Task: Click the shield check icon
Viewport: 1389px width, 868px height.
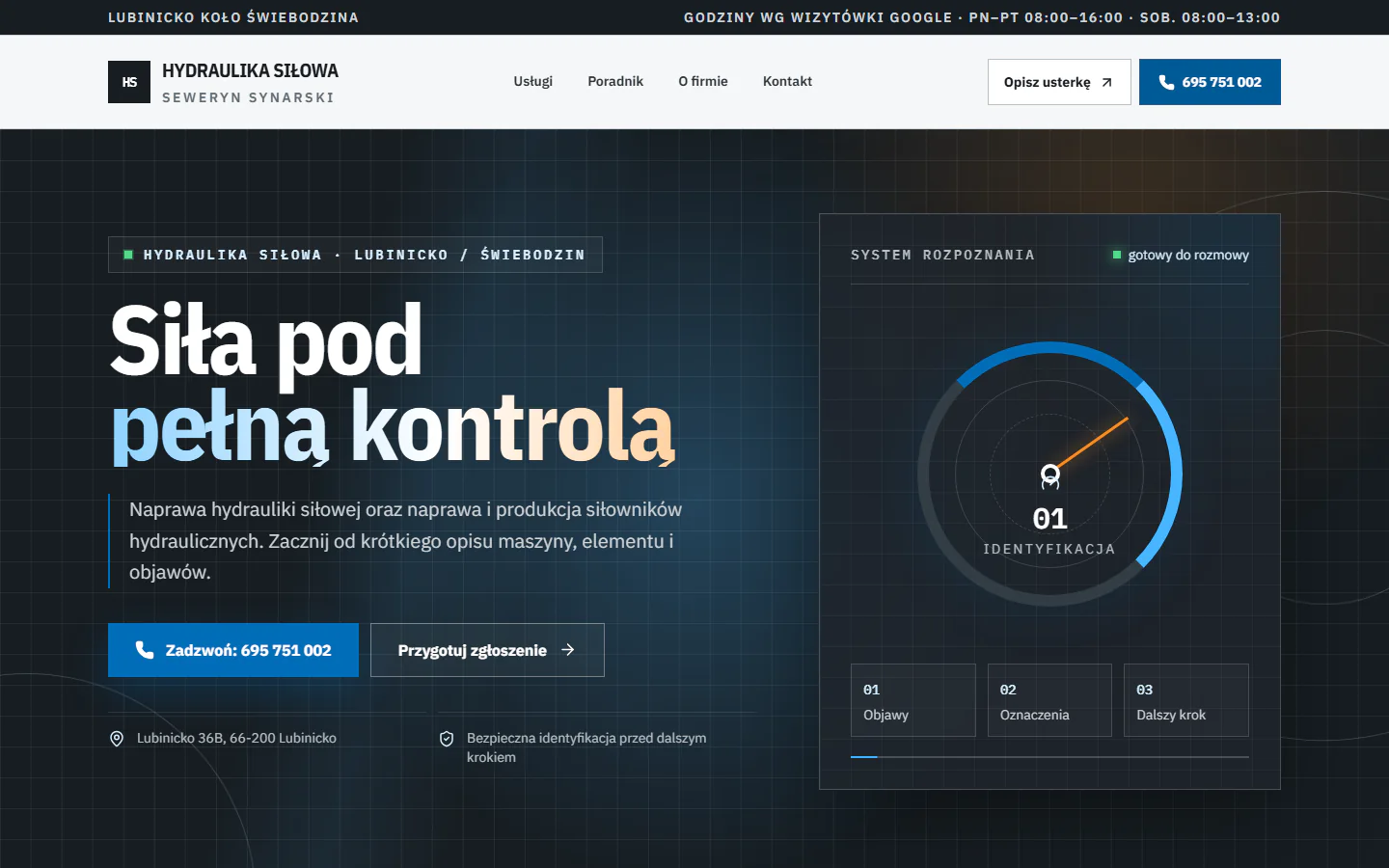Action: point(447,739)
